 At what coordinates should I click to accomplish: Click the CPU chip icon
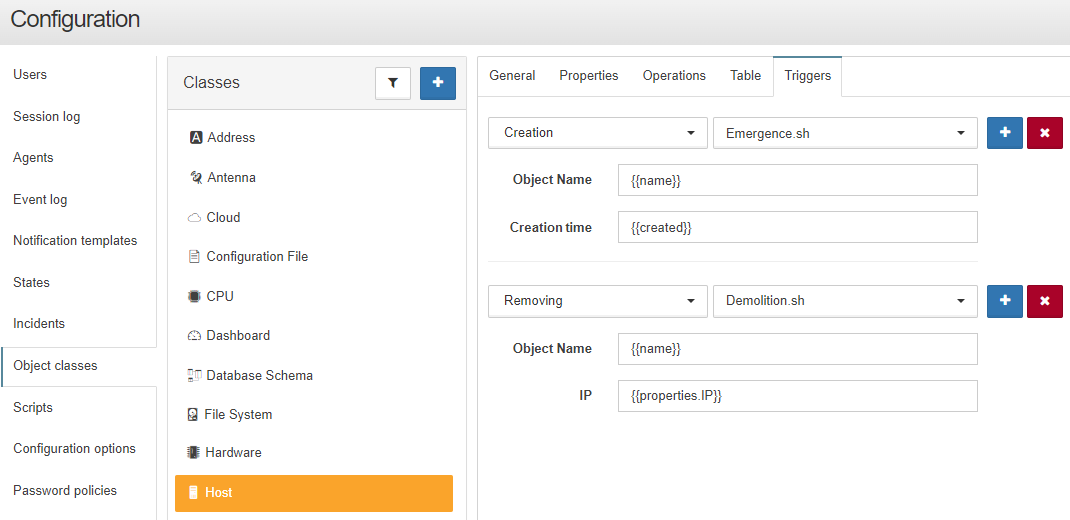click(194, 296)
